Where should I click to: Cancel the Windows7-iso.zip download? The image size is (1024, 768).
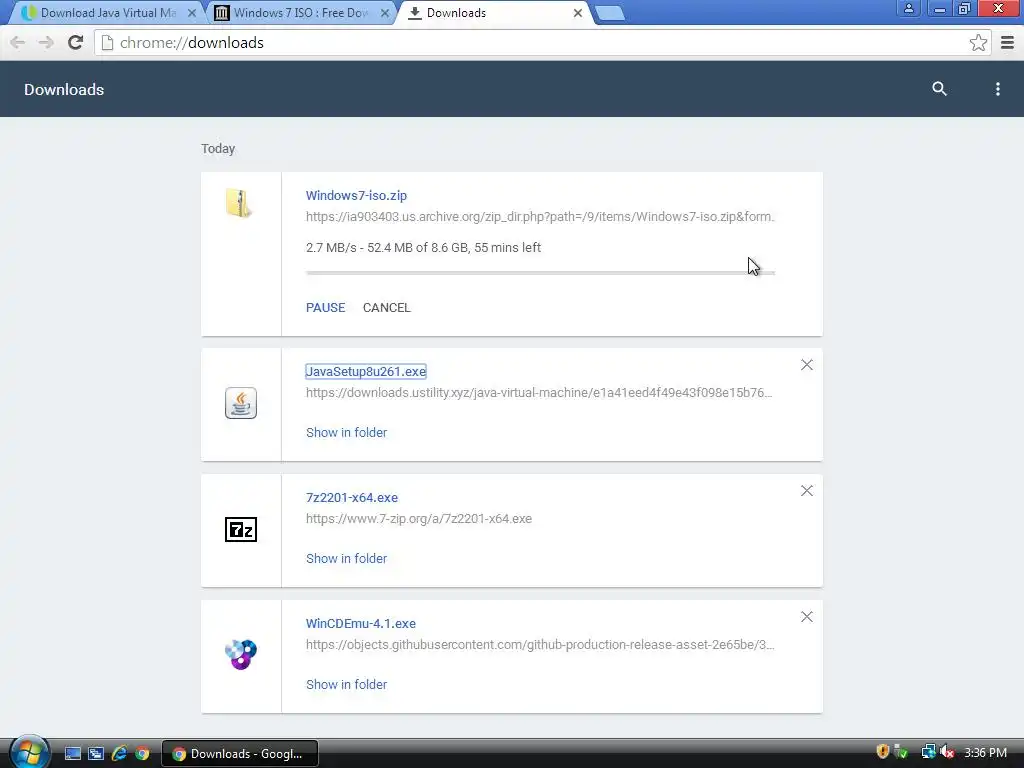click(x=387, y=308)
